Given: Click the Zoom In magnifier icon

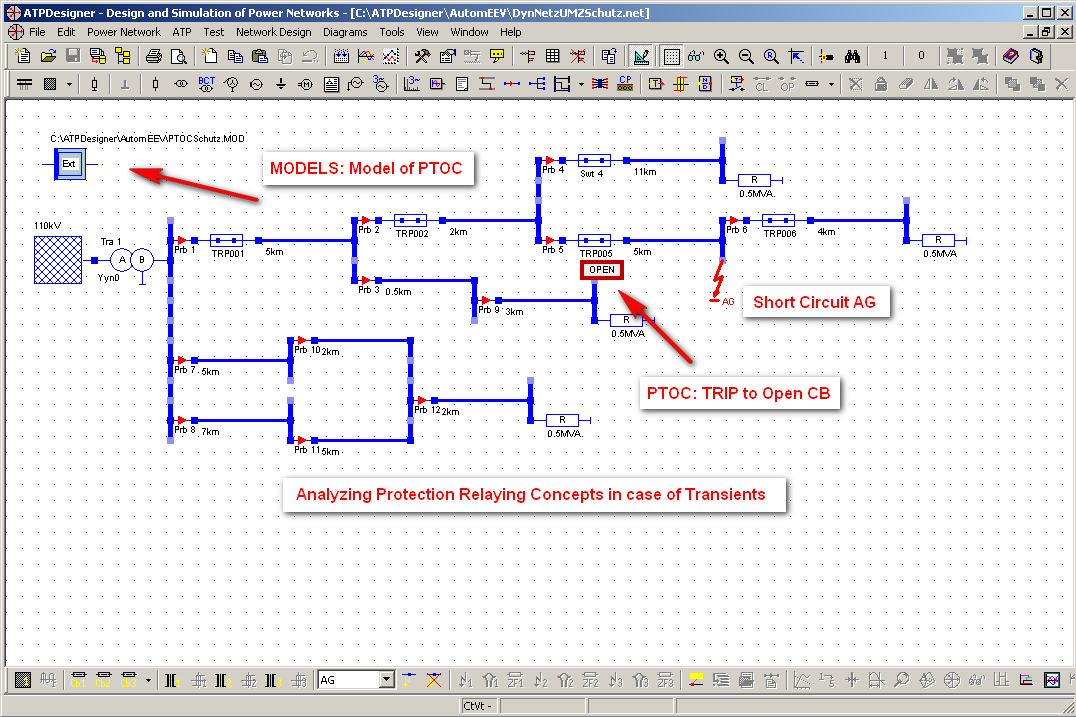Looking at the screenshot, I should 721,57.
